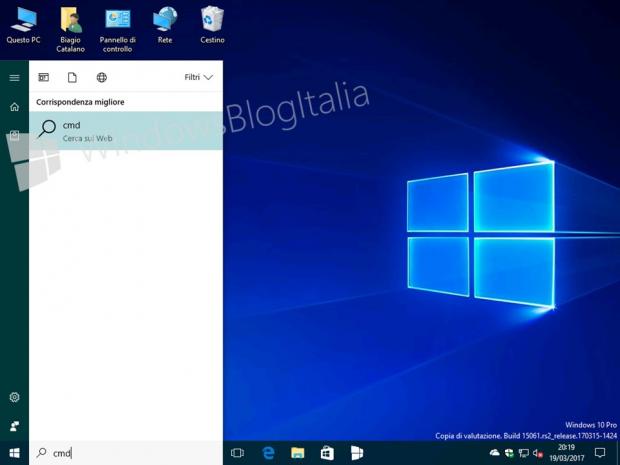
Task: Open Biagio Catalano user folder icon
Action: point(70,20)
